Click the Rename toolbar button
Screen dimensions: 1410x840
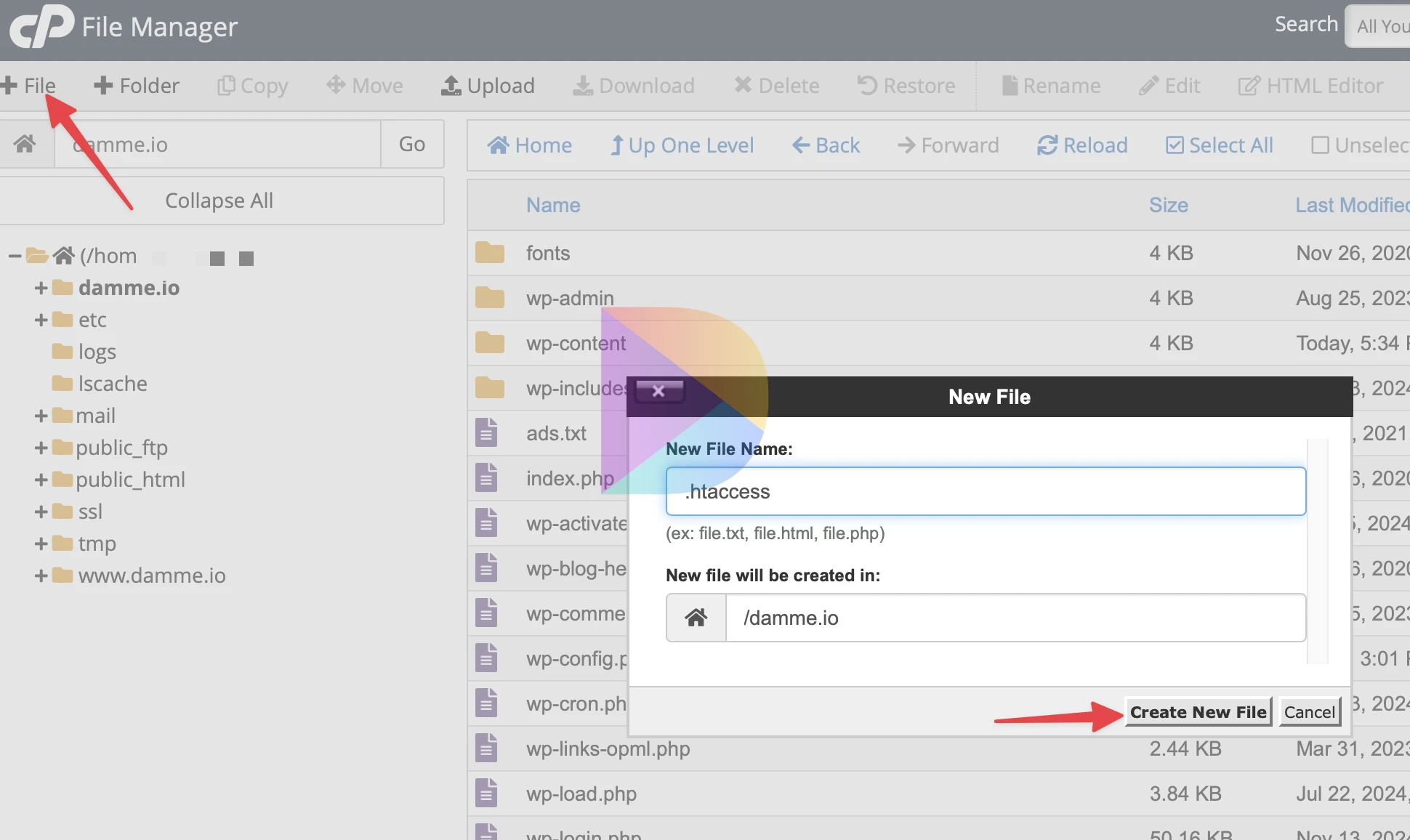click(1051, 86)
